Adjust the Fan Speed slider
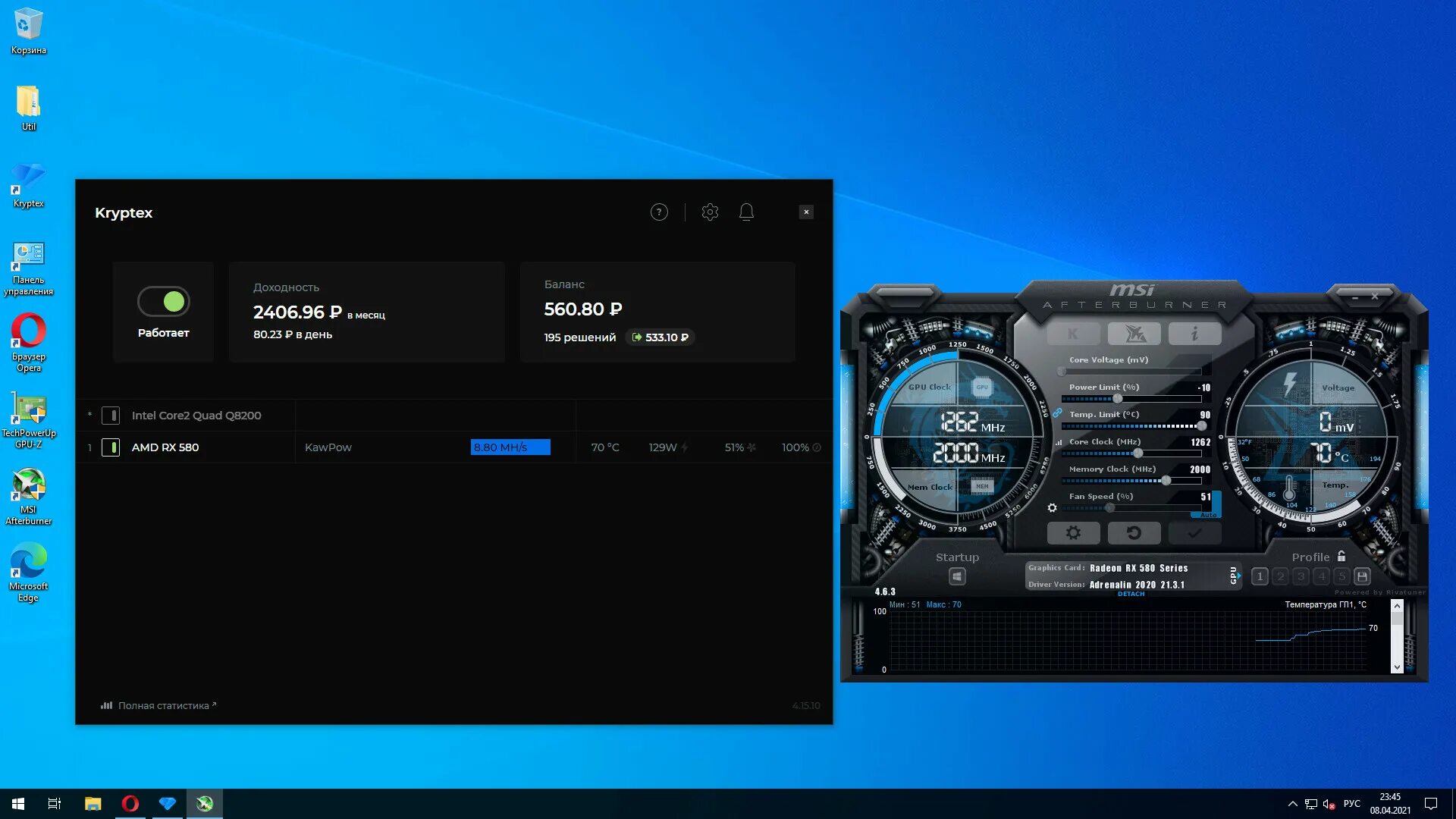 click(x=1131, y=508)
